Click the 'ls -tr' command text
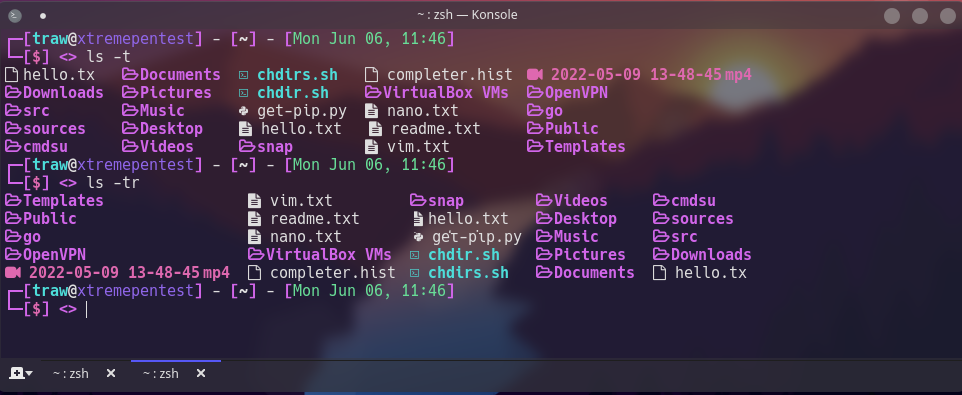The image size is (962, 395). tap(114, 183)
